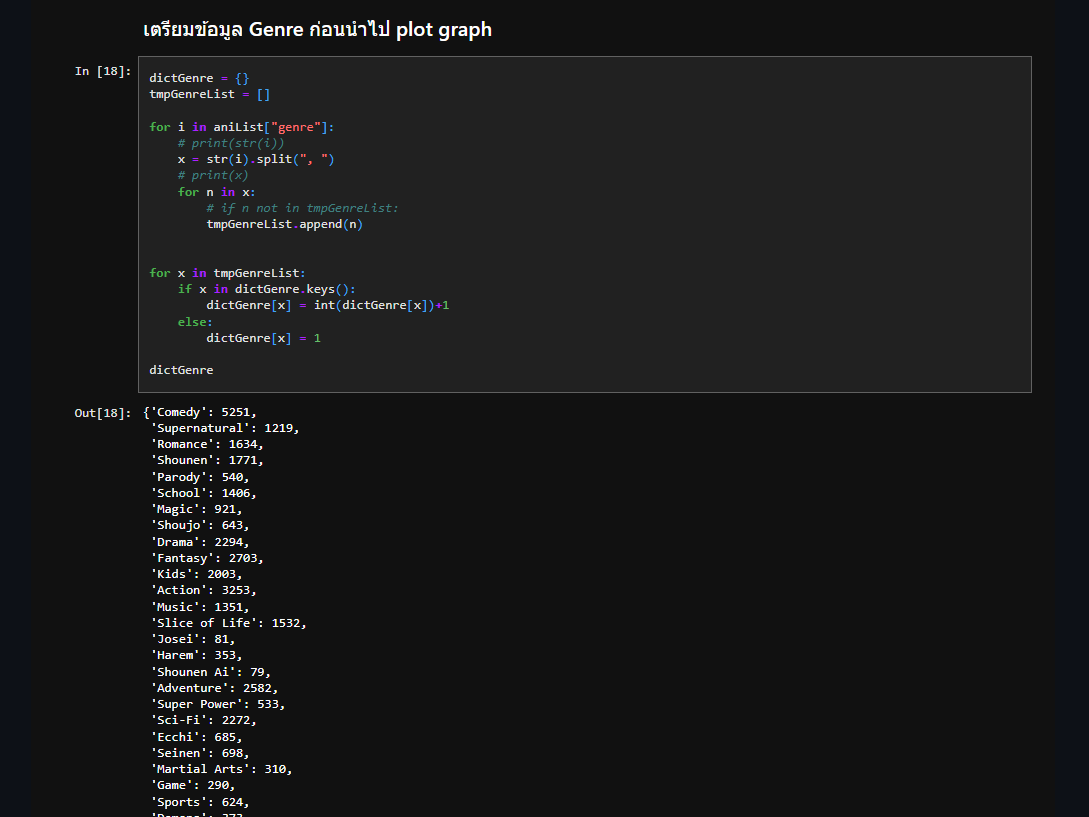Image resolution: width=1089 pixels, height=817 pixels.
Task: Click output row 'Sports': 624
Action: coord(200,802)
